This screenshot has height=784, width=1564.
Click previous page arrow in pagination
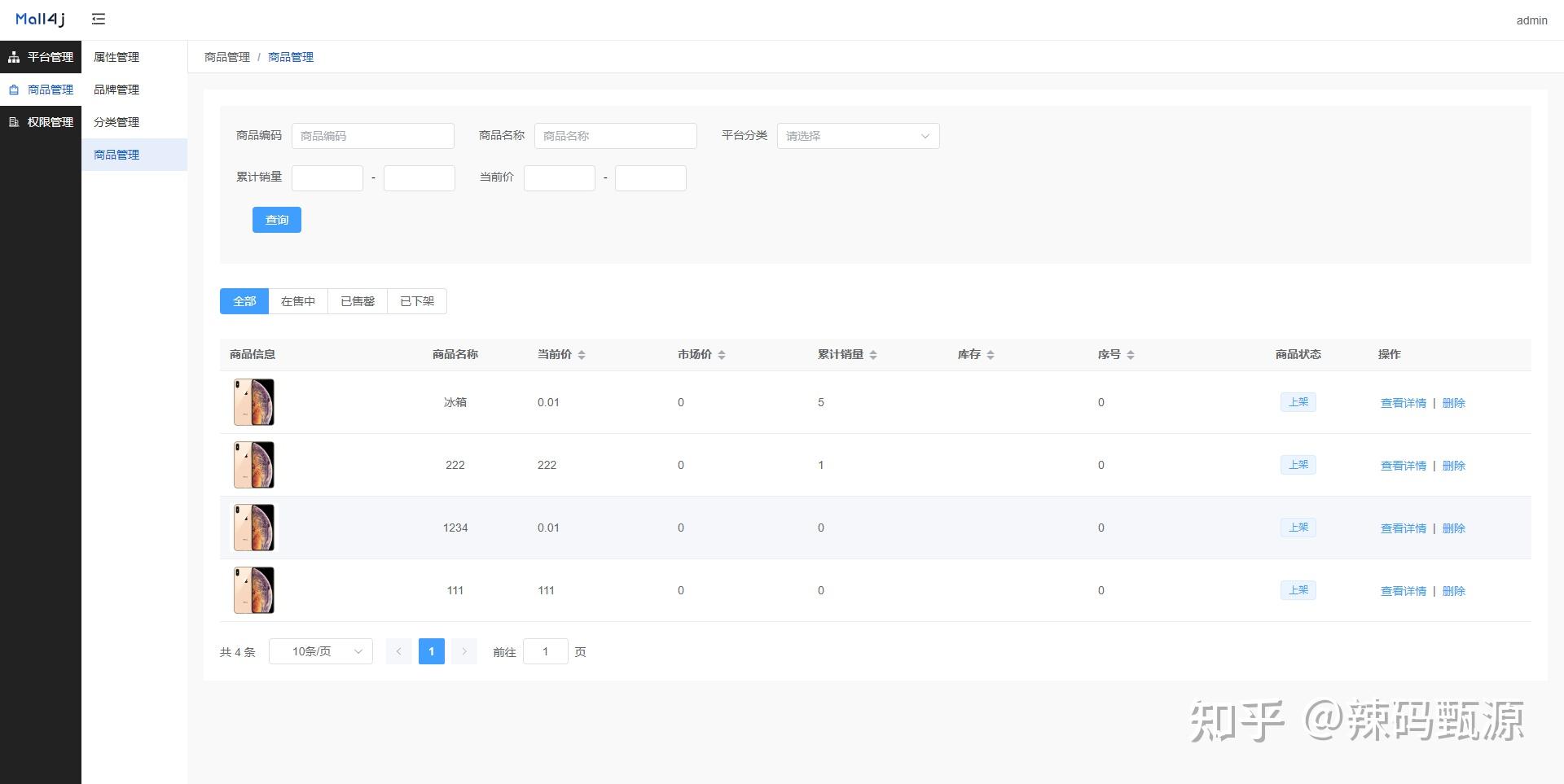pyautogui.click(x=398, y=651)
